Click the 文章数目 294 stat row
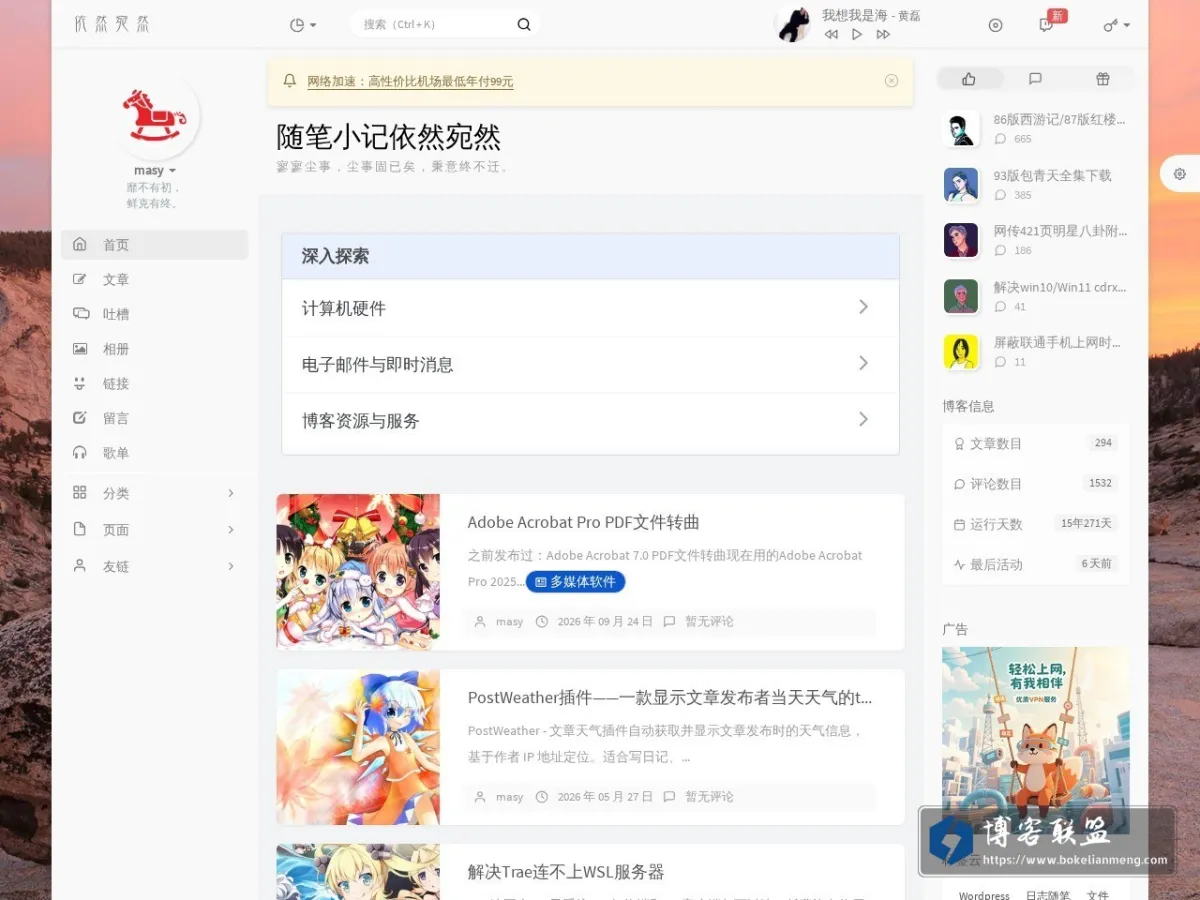Viewport: 1200px width, 900px height. point(1036,443)
